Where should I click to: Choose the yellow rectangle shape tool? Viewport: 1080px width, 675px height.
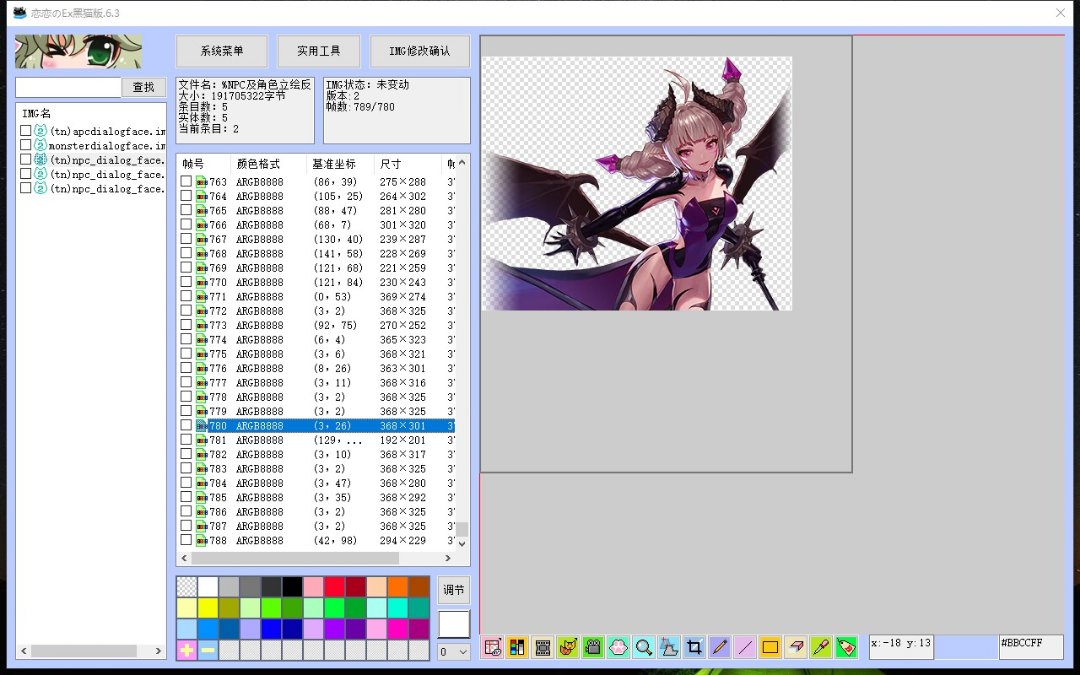770,647
